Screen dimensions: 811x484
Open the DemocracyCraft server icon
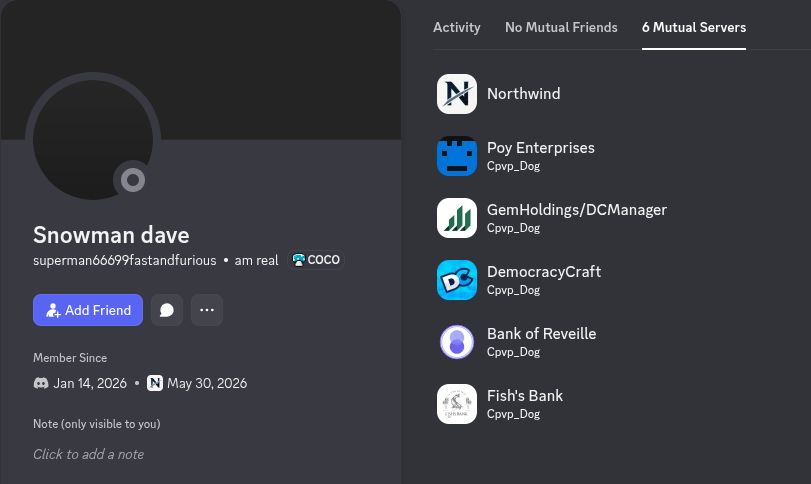[457, 280]
